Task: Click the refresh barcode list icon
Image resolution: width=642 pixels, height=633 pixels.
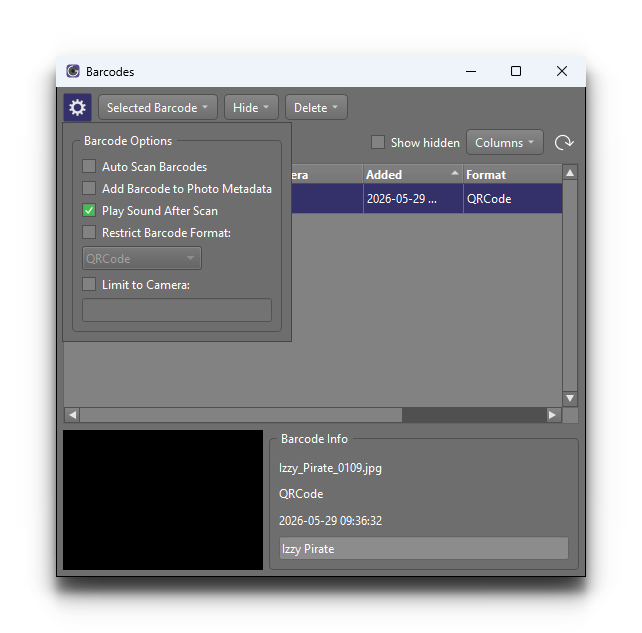Action: point(564,142)
